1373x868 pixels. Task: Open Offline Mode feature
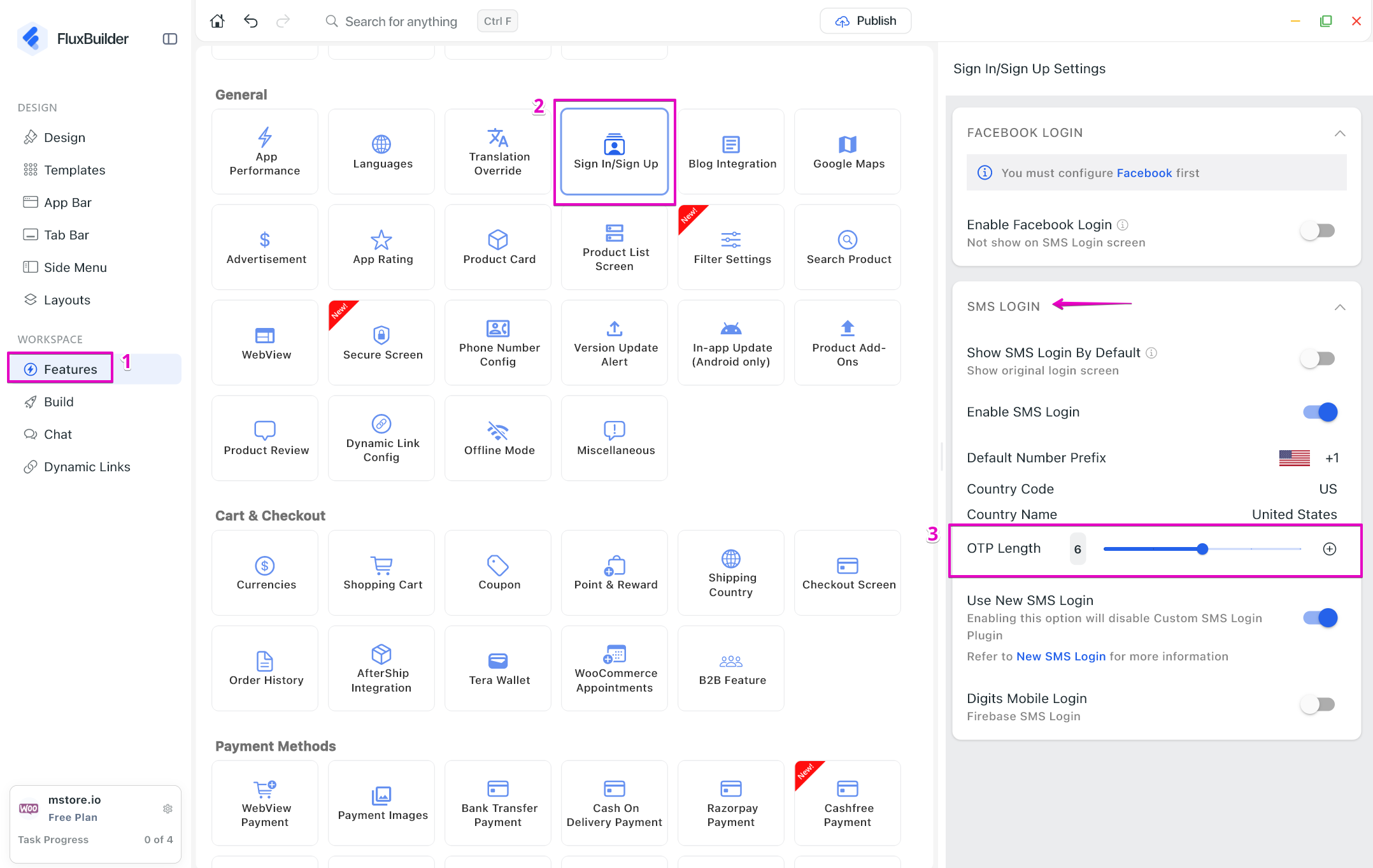(498, 438)
